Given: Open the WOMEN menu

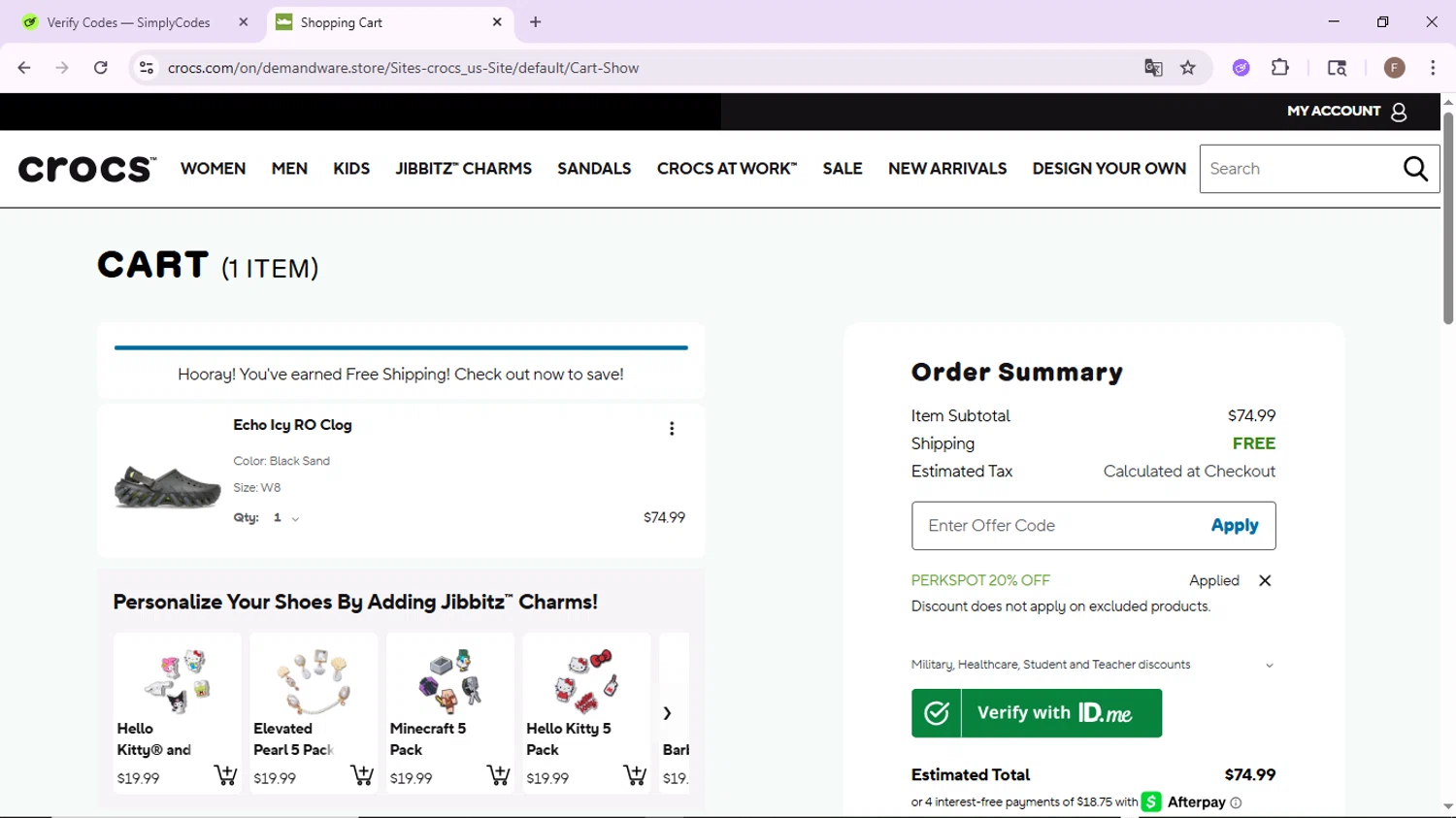Looking at the screenshot, I should (214, 169).
